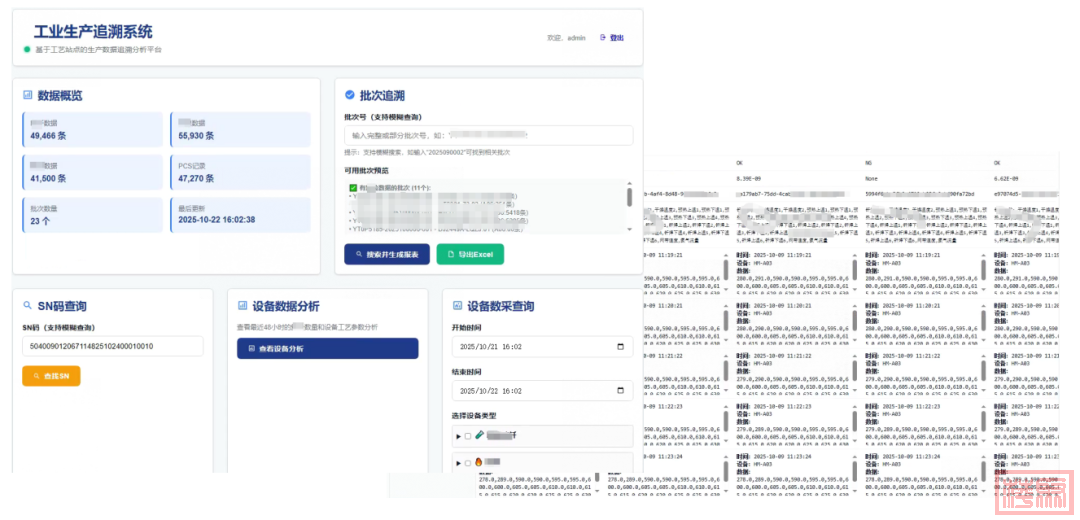Screen dimensions: 1080x520
Task: Check the first device type checkbox
Action: click(468, 436)
